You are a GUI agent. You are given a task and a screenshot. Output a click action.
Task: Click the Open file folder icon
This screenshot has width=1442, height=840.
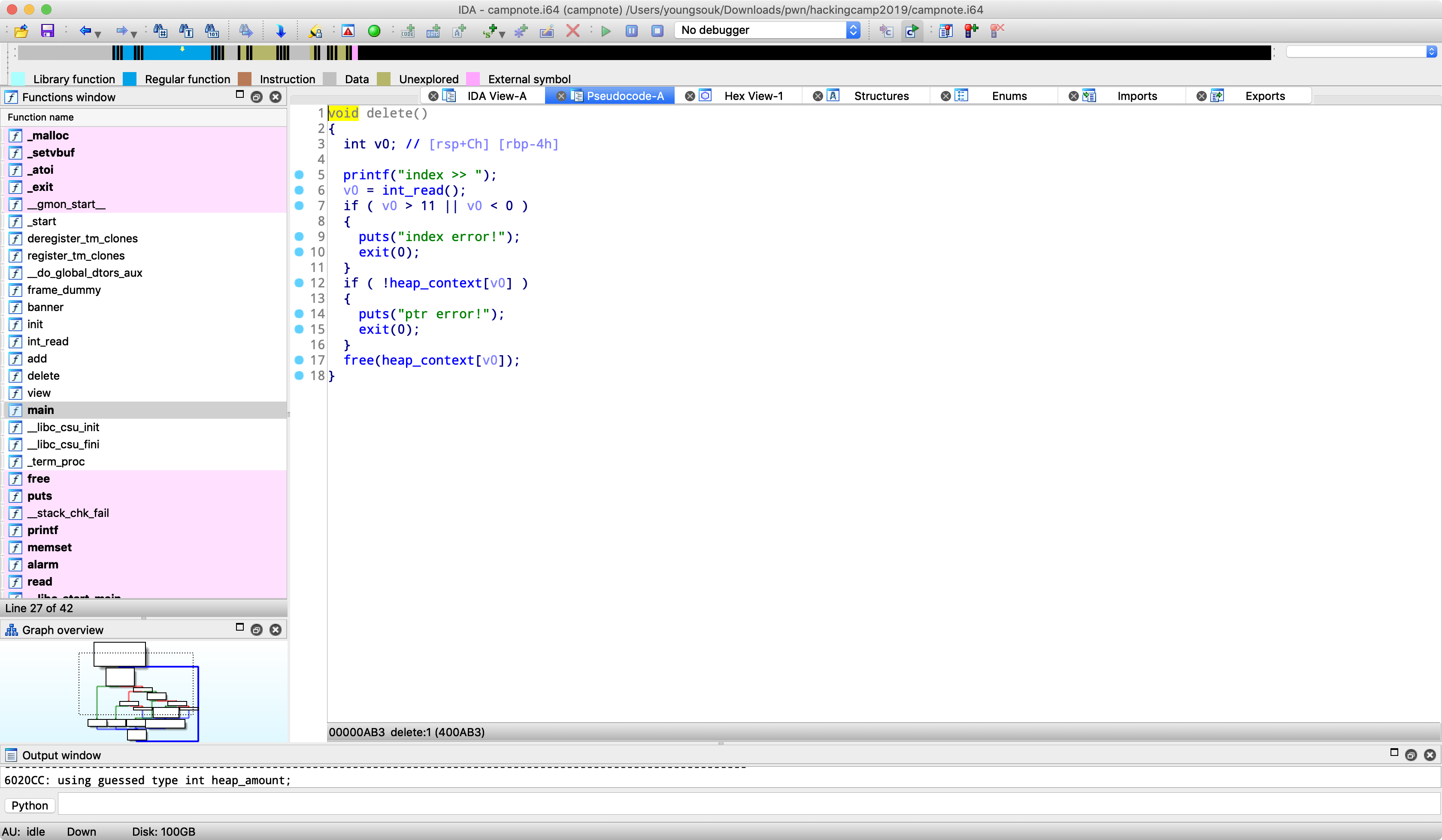click(x=21, y=30)
